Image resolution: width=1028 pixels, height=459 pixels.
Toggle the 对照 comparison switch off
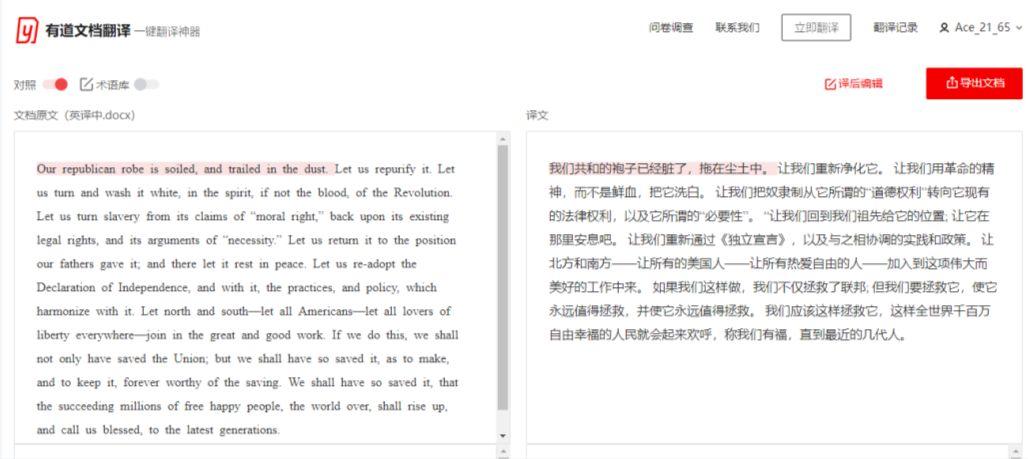(x=55, y=84)
